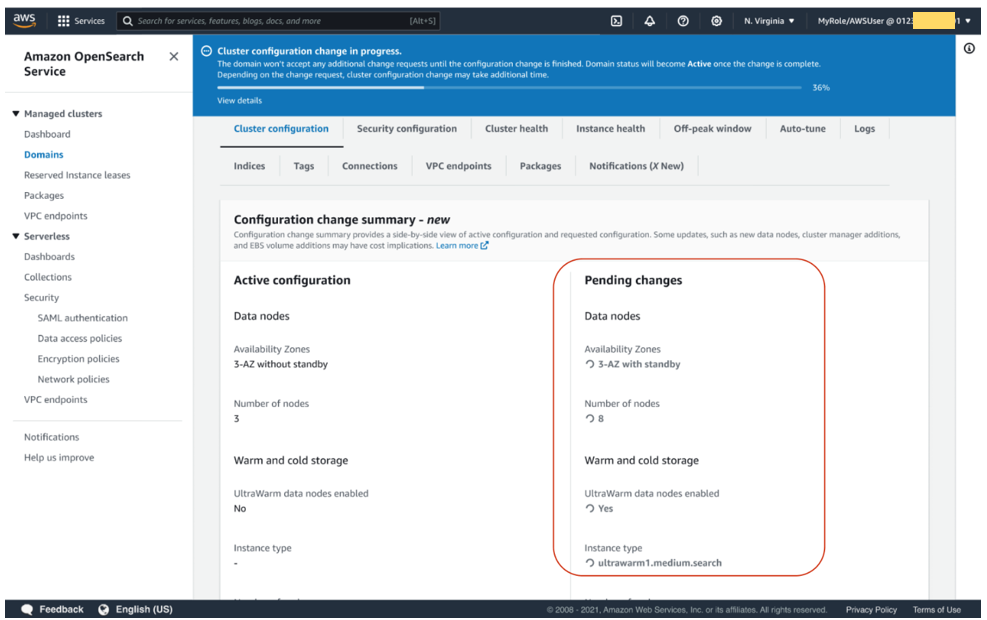The image size is (987, 620).
Task: Open VPC endpoints under Managed clusters
Action: [55, 216]
